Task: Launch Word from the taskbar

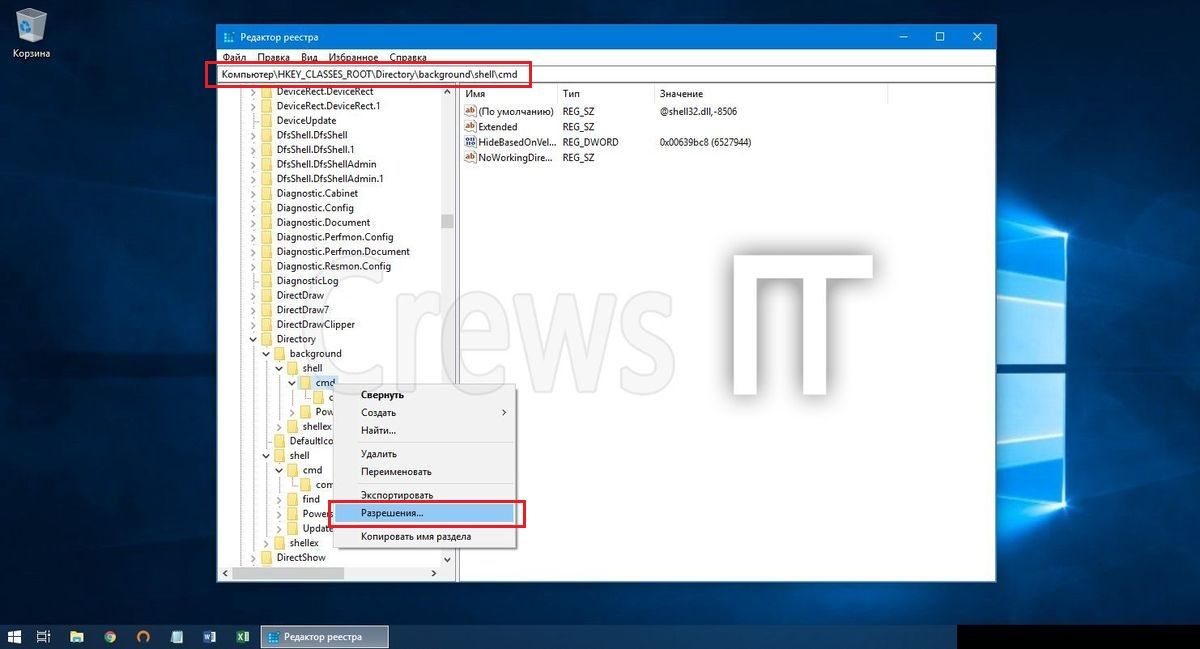Action: click(x=209, y=636)
